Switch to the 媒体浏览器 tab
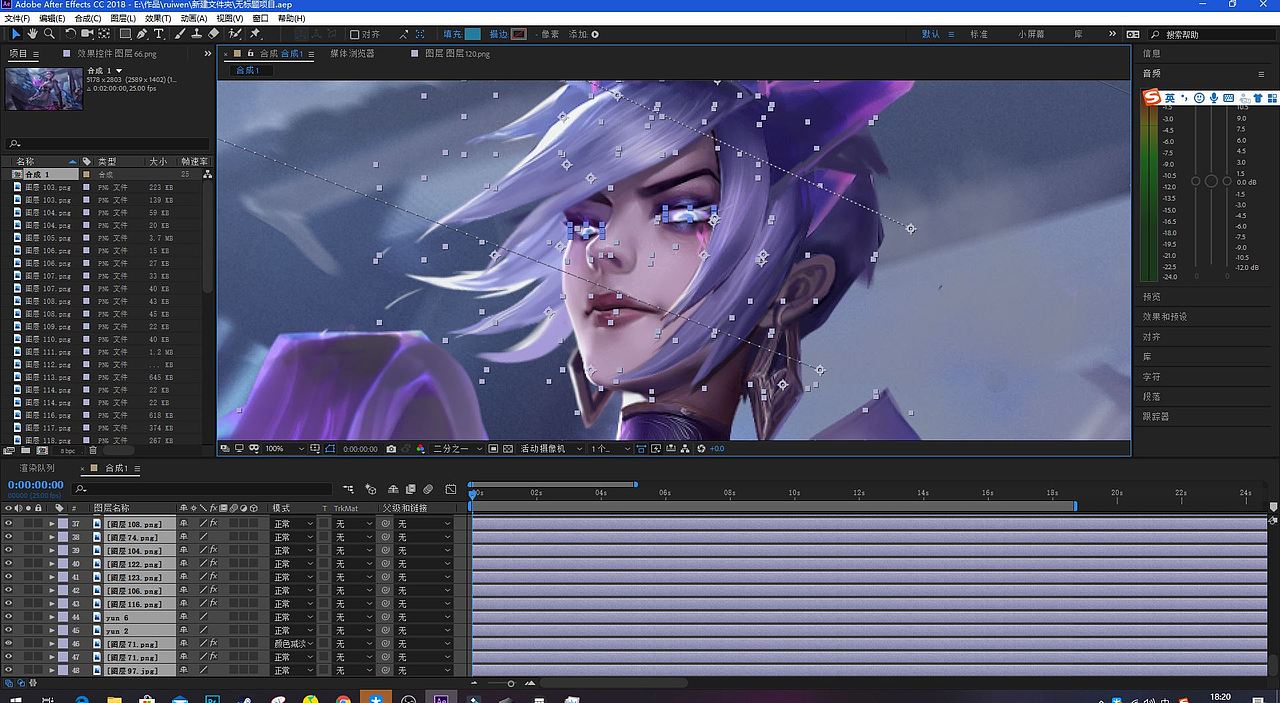This screenshot has height=703, width=1280. coord(353,53)
